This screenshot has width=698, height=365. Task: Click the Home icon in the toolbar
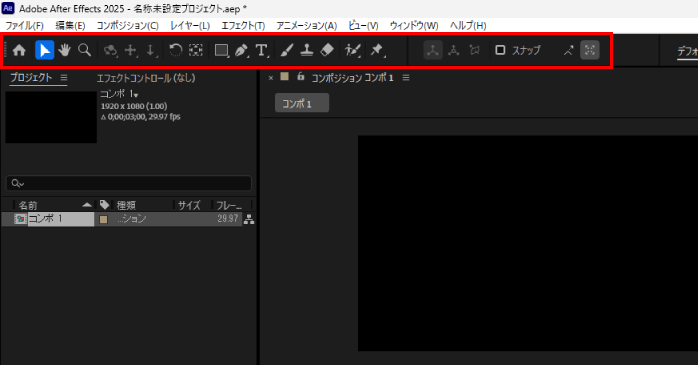point(19,50)
